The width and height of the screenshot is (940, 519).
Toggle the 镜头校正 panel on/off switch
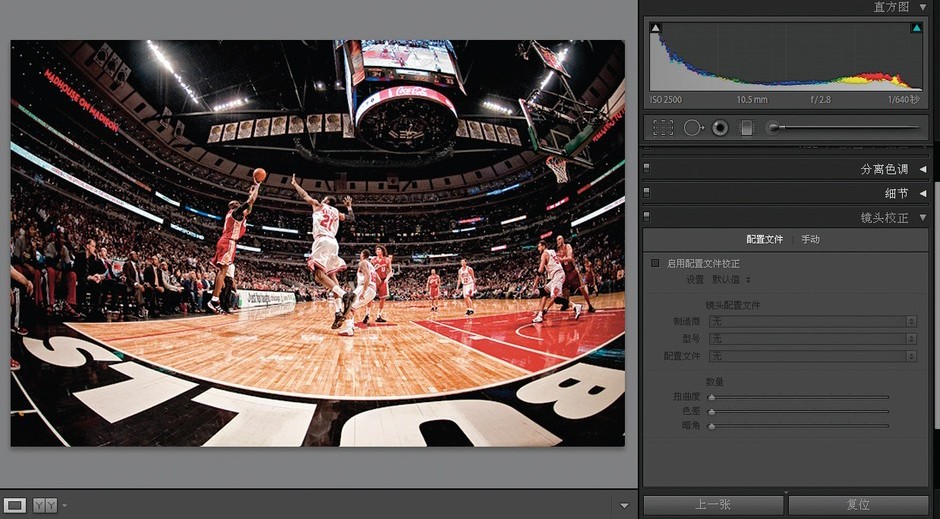pyautogui.click(x=646, y=216)
